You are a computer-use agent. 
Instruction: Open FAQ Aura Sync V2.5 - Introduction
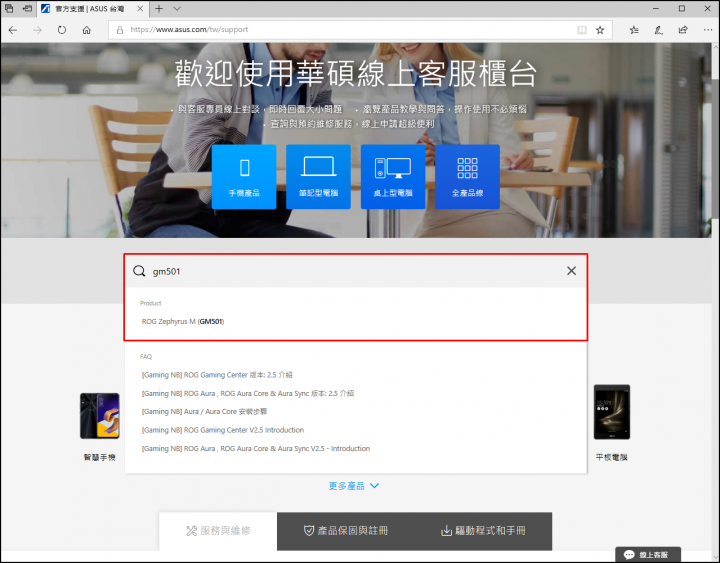pos(255,448)
